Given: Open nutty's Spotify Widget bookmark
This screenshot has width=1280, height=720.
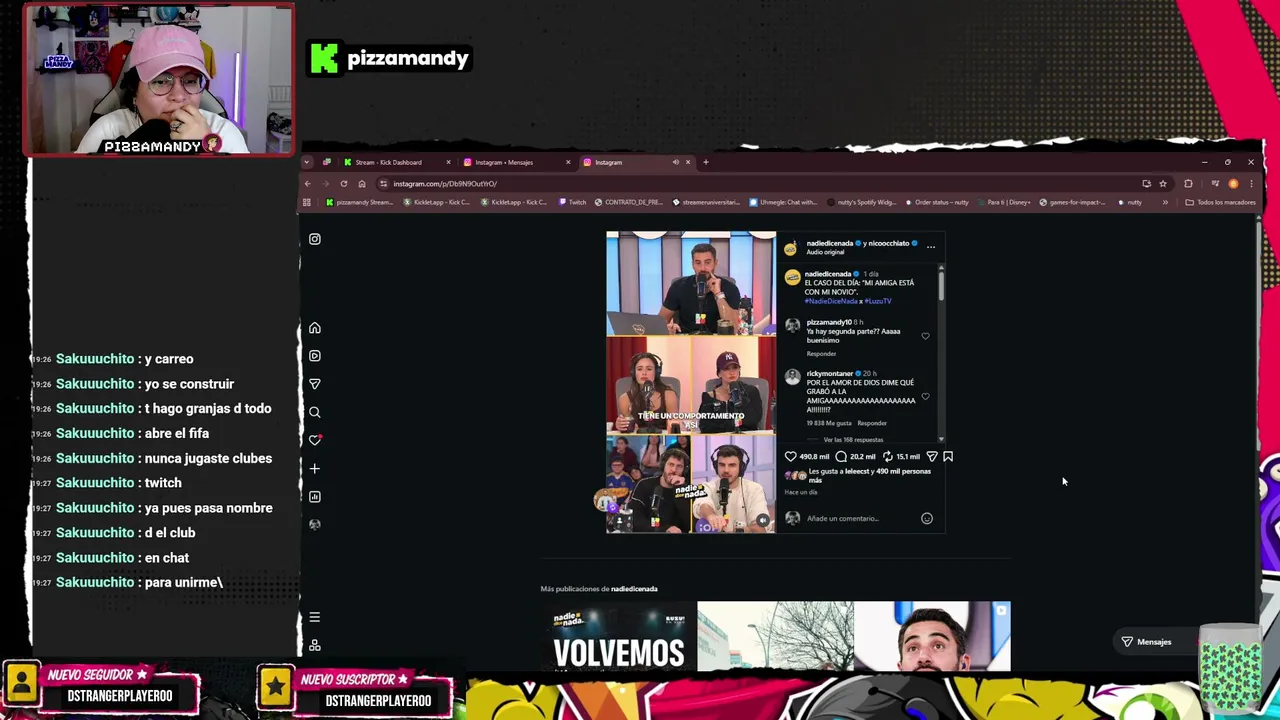Looking at the screenshot, I should coord(862,202).
